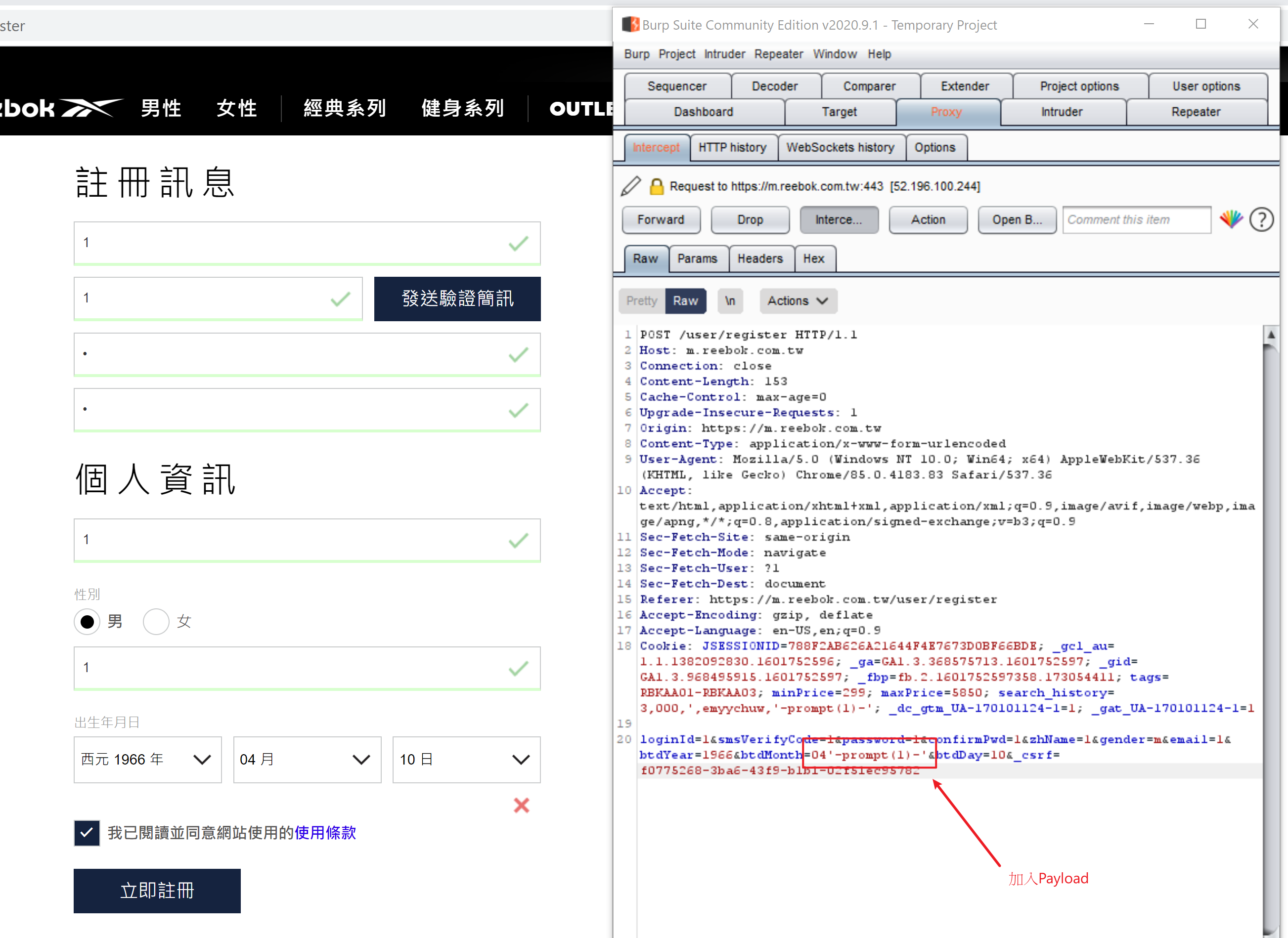
Task: Click the Open Browser button
Action: click(1017, 220)
